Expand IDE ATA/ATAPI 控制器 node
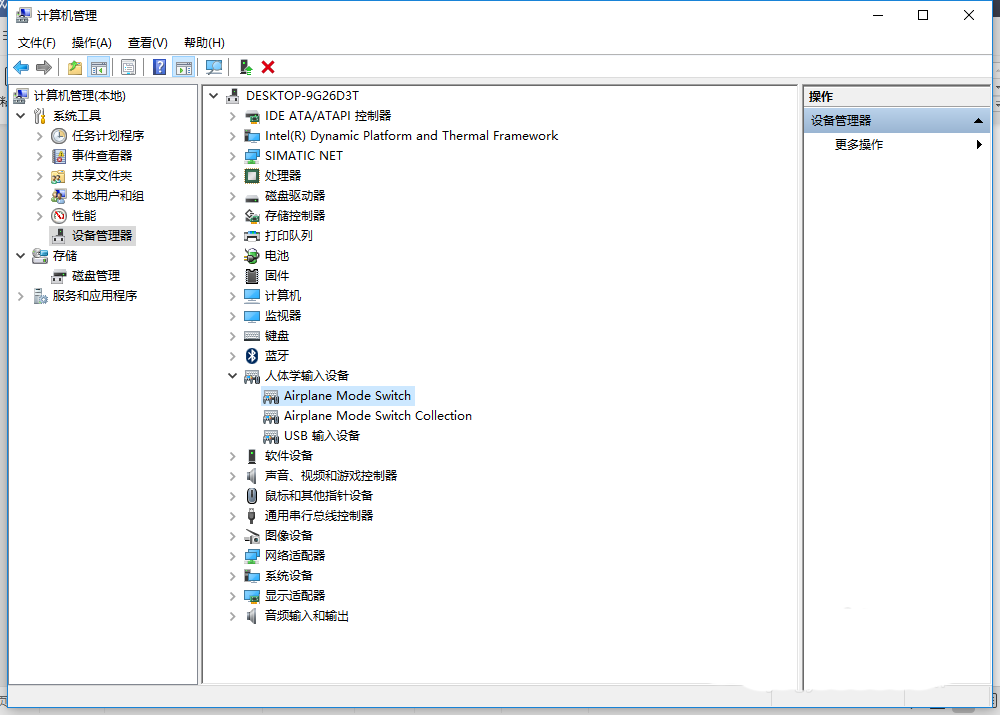1000x715 pixels. click(x=233, y=116)
